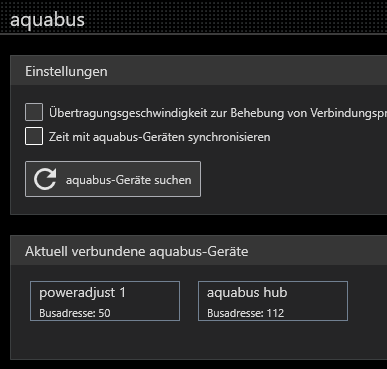
Task: Click the black gap between the two panels
Action: (x=199, y=225)
